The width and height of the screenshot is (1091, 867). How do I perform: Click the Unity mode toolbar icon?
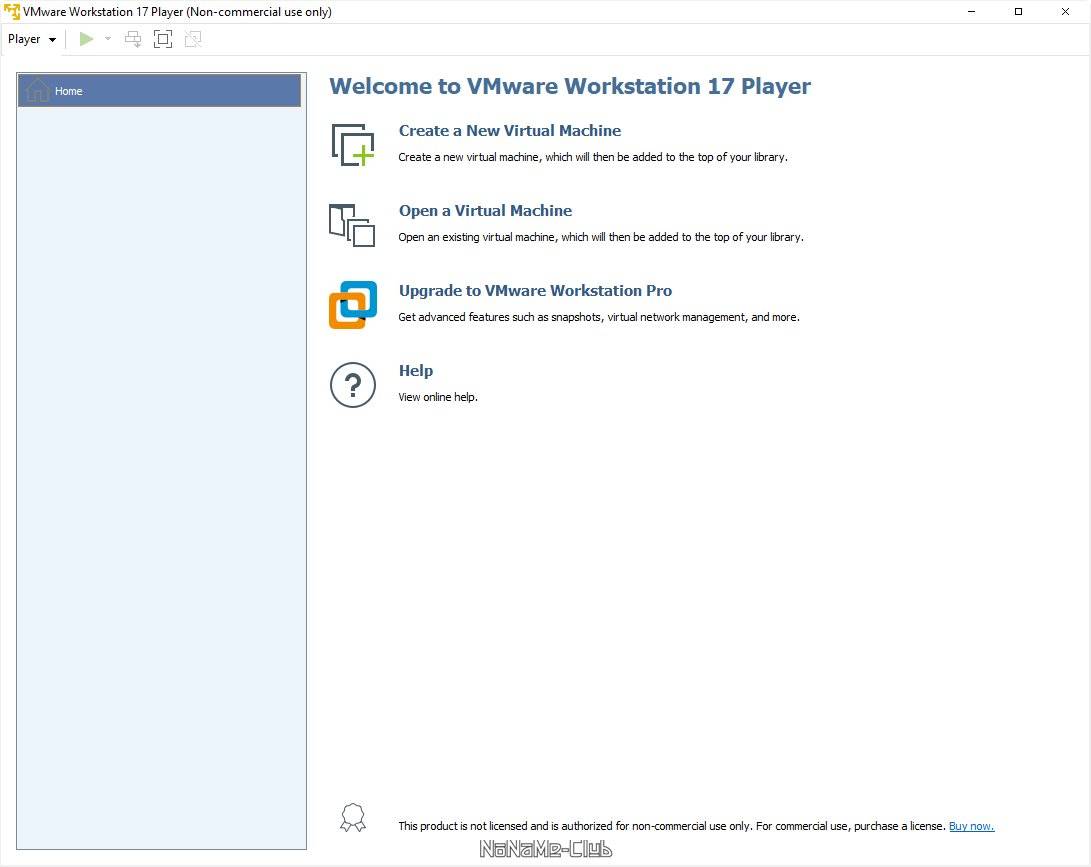point(193,39)
